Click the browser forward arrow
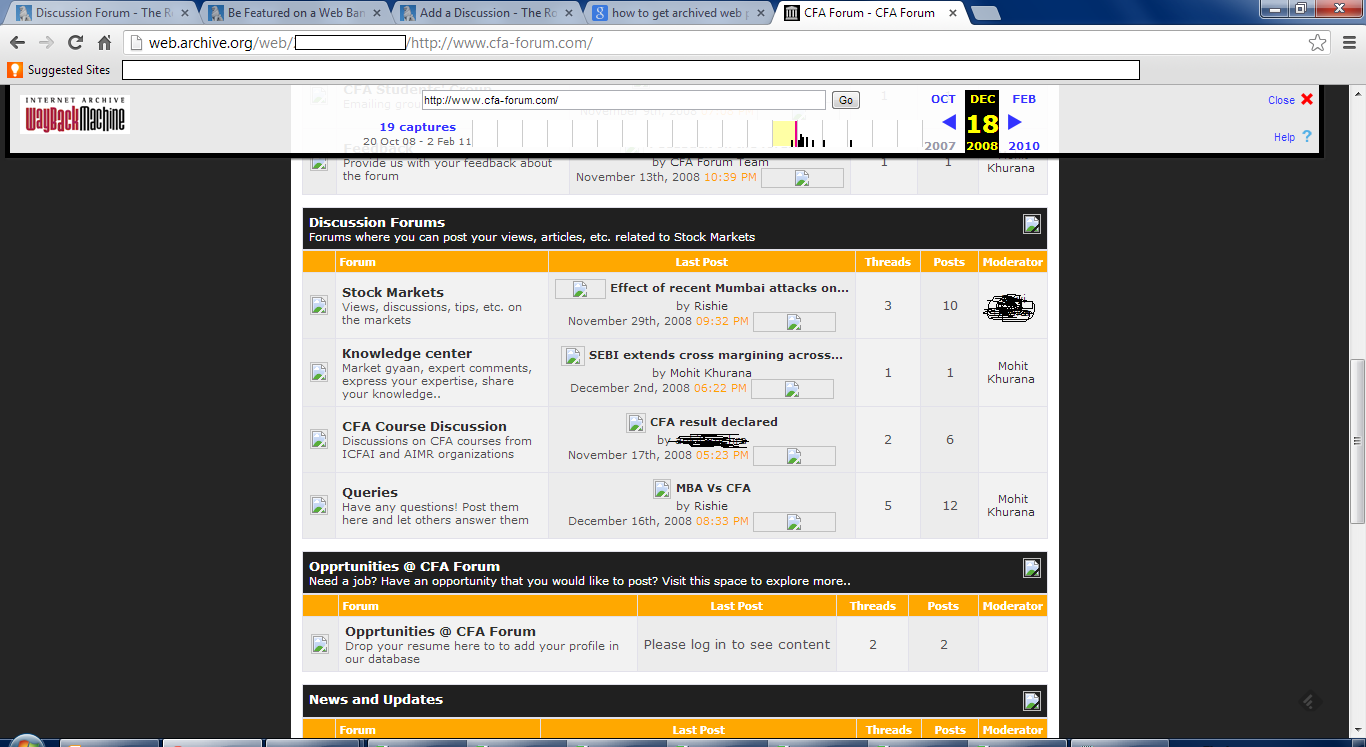1366x747 pixels. click(46, 43)
